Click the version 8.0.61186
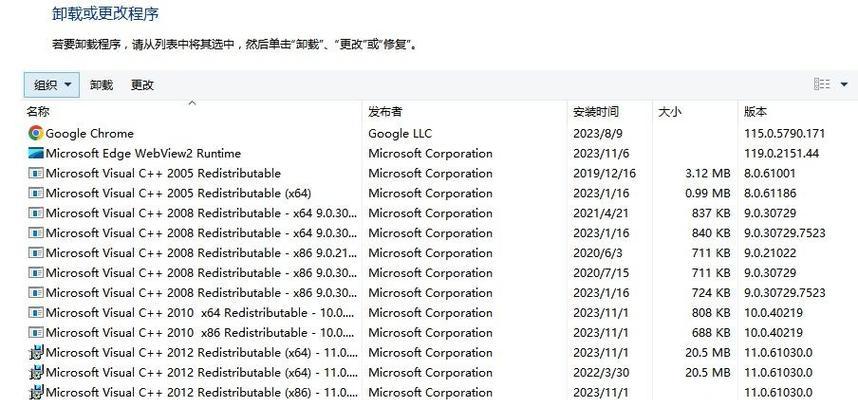The height and width of the screenshot is (400, 858). tap(770, 193)
